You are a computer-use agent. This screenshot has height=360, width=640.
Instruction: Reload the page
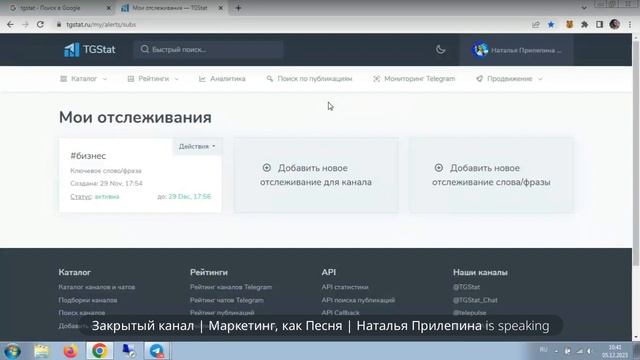(40, 24)
